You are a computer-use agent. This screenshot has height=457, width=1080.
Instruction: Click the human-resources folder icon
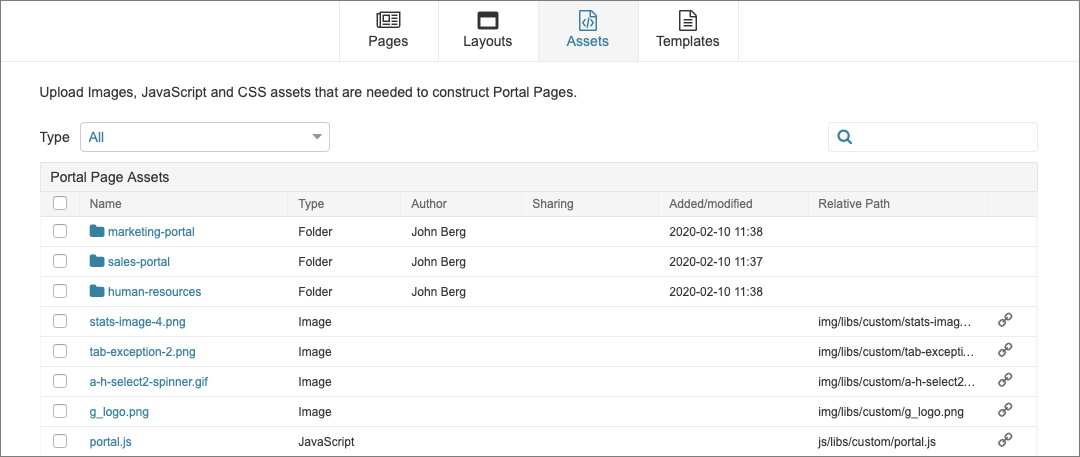pyautogui.click(x=97, y=292)
